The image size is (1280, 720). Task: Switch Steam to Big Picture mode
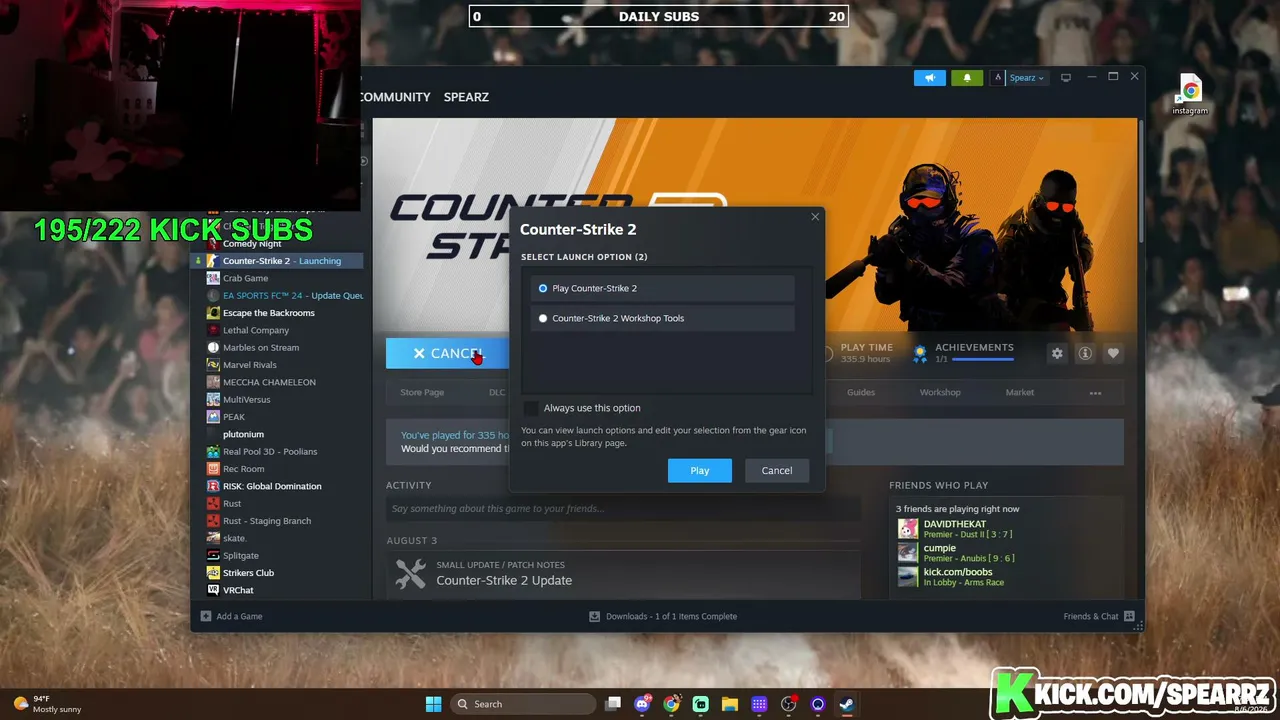pyautogui.click(x=1066, y=77)
